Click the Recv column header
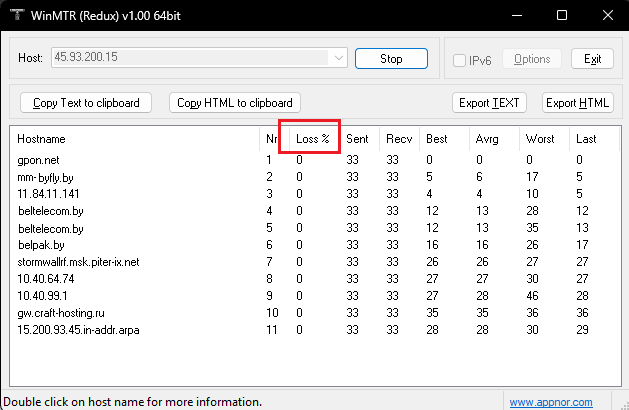The image size is (629, 410). point(399,139)
